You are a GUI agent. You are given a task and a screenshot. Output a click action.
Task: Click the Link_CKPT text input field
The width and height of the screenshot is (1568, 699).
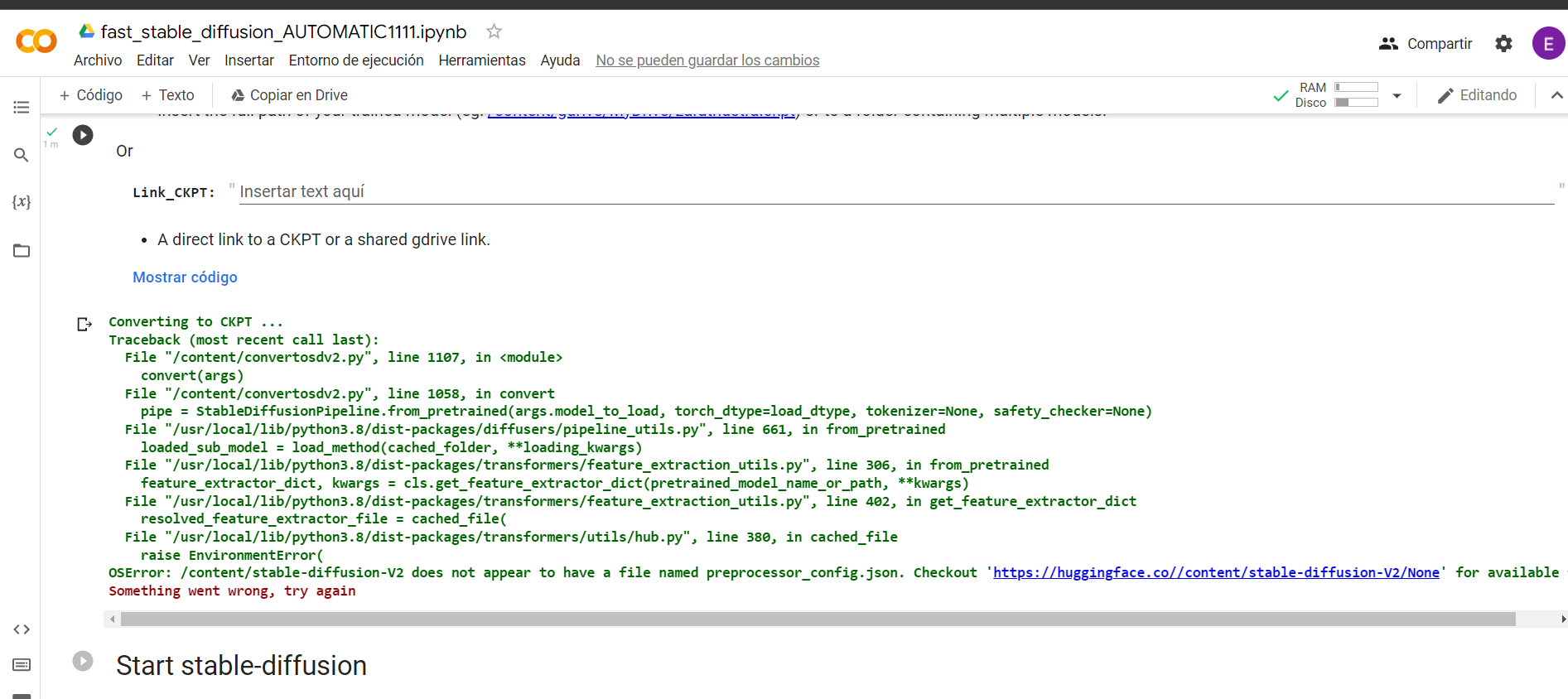click(896, 191)
